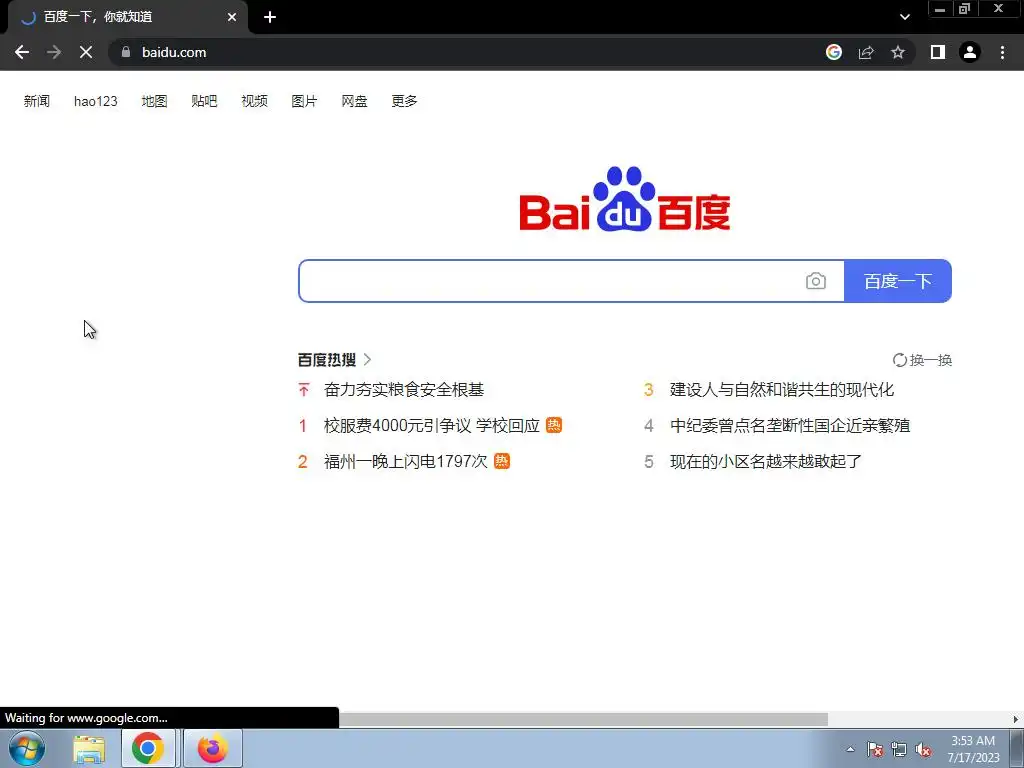Open the Google icon in the address bar
Viewport: 1024px width, 768px height.
coord(834,52)
